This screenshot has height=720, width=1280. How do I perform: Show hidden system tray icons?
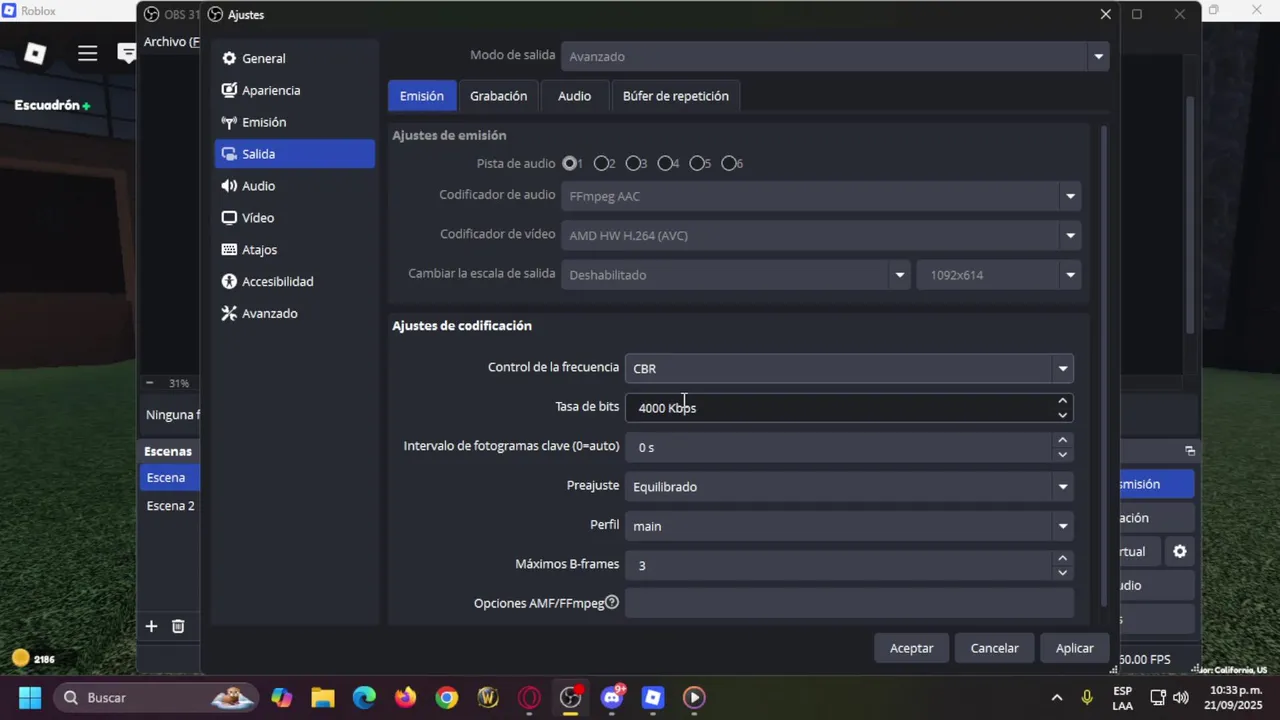tap(1057, 697)
